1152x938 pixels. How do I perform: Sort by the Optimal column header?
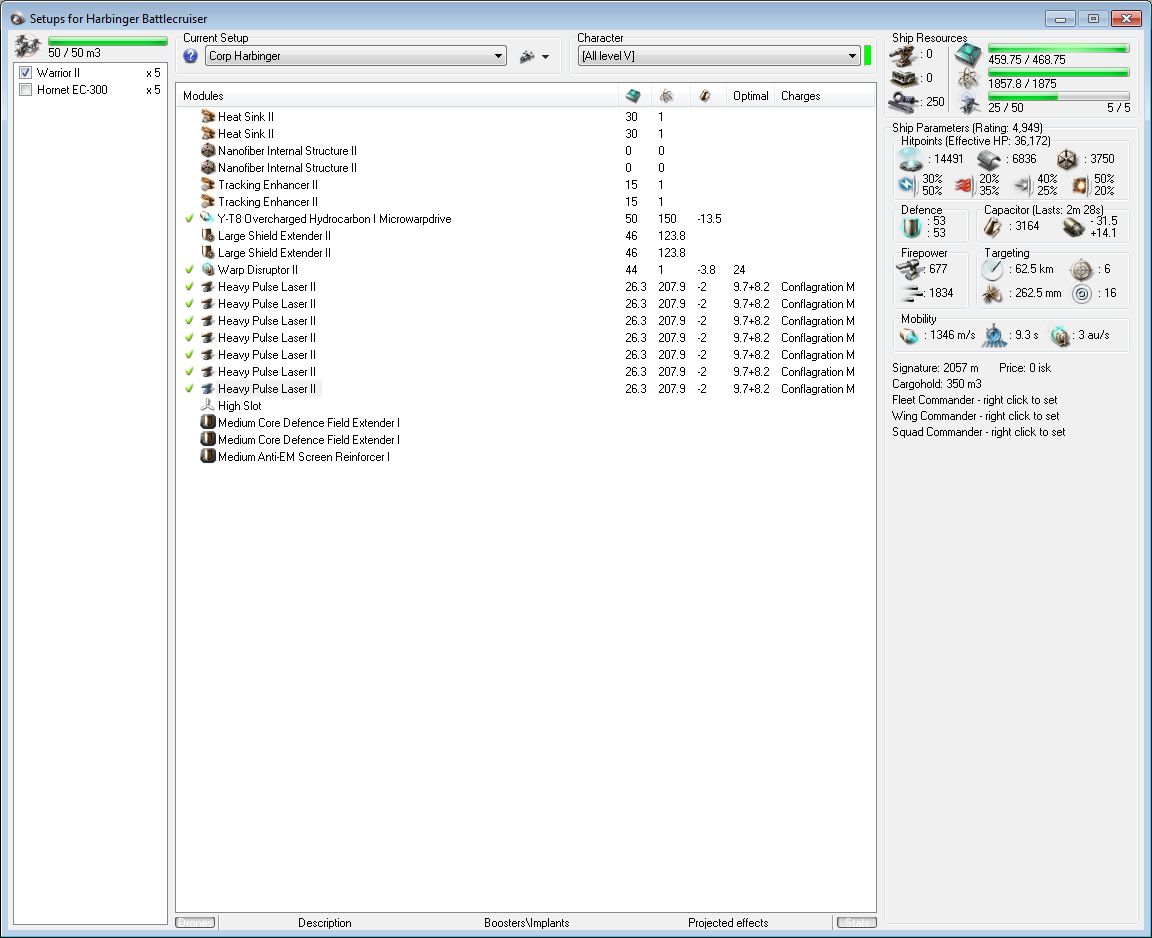tap(750, 96)
